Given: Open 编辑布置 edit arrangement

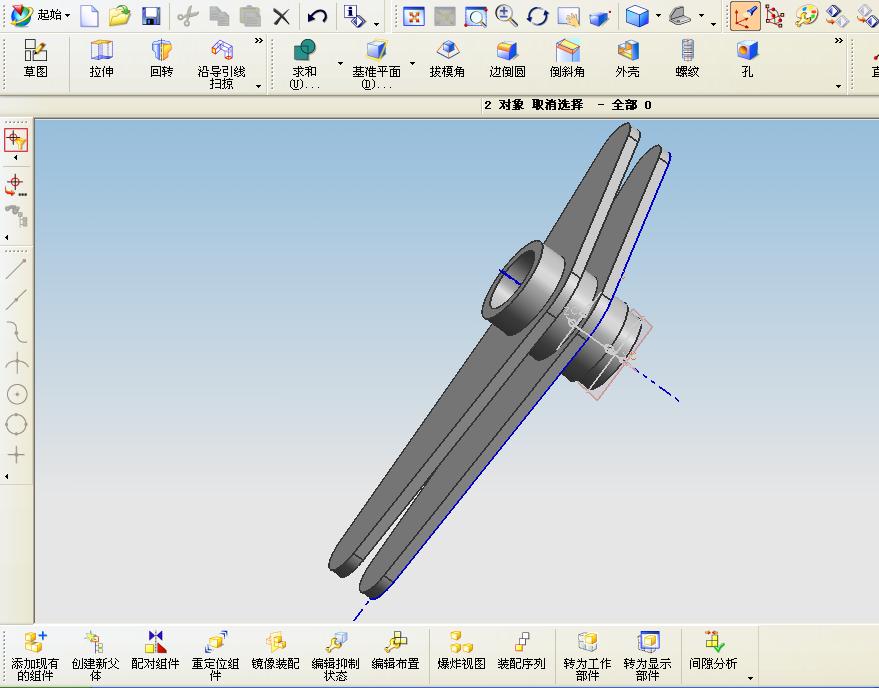Looking at the screenshot, I should click(x=395, y=650).
